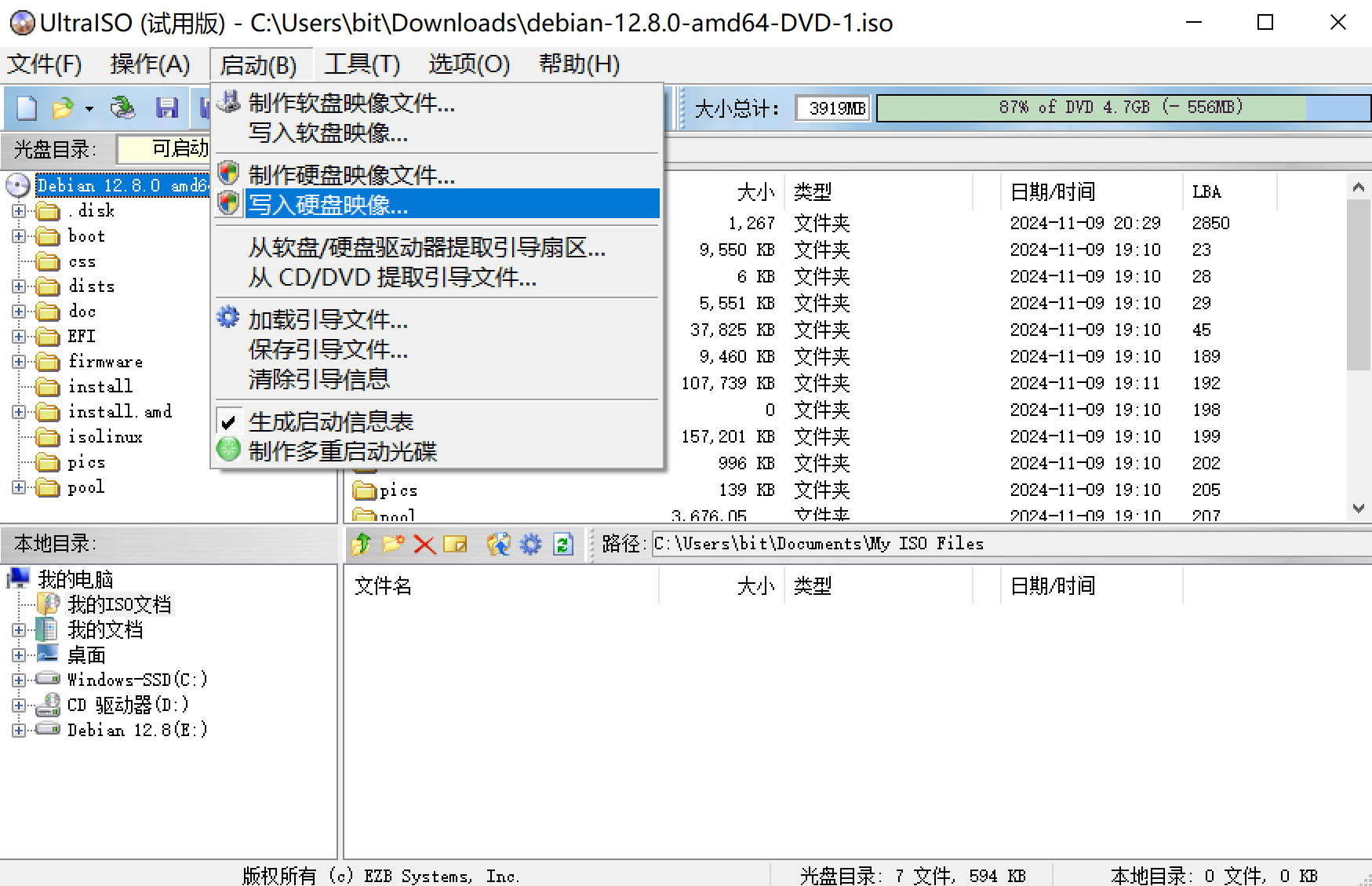Screen dimensions: 1372x886
Task: Choose 制作多重启动光碟 from the menu
Action: (x=342, y=451)
